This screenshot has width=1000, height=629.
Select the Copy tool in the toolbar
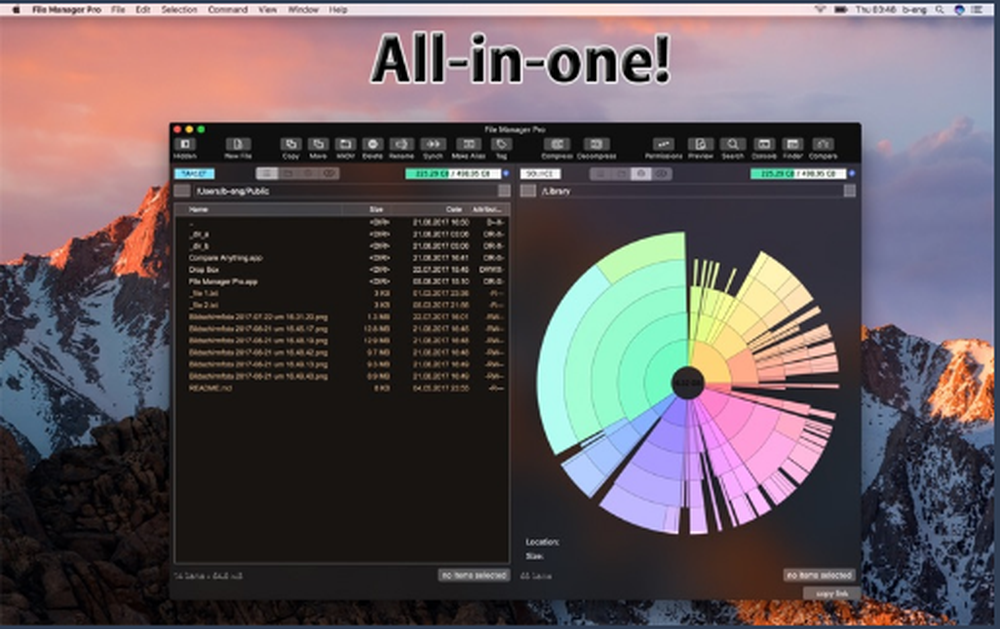click(x=290, y=146)
